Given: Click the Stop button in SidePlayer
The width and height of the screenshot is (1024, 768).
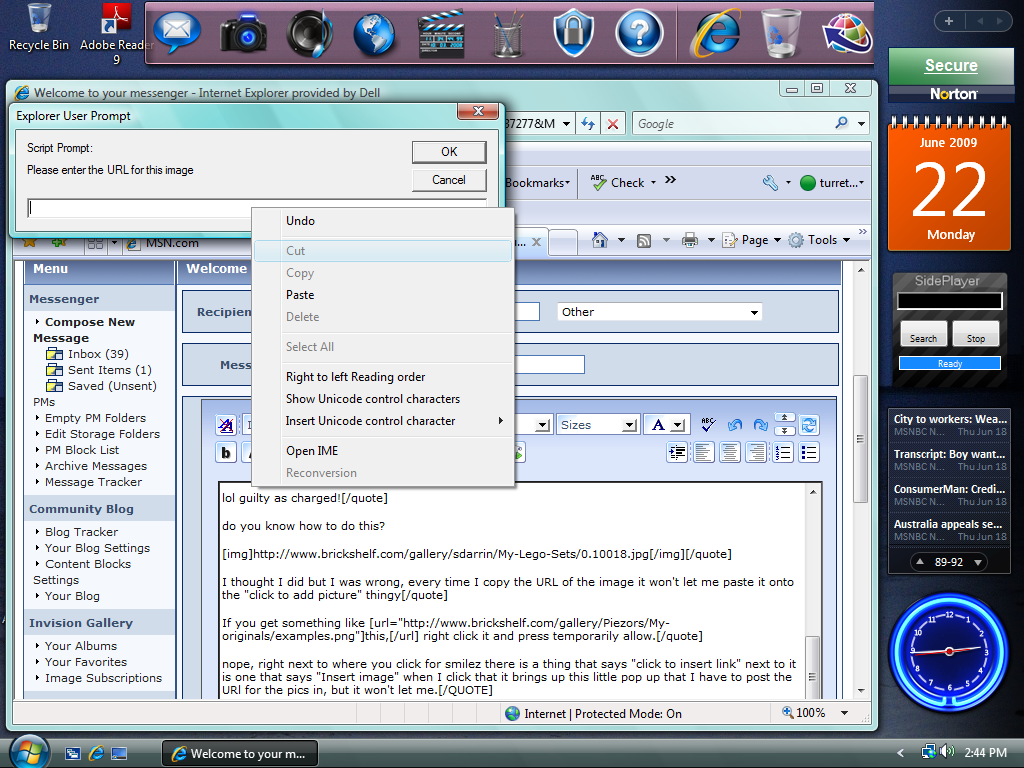Looking at the screenshot, I should coord(976,334).
